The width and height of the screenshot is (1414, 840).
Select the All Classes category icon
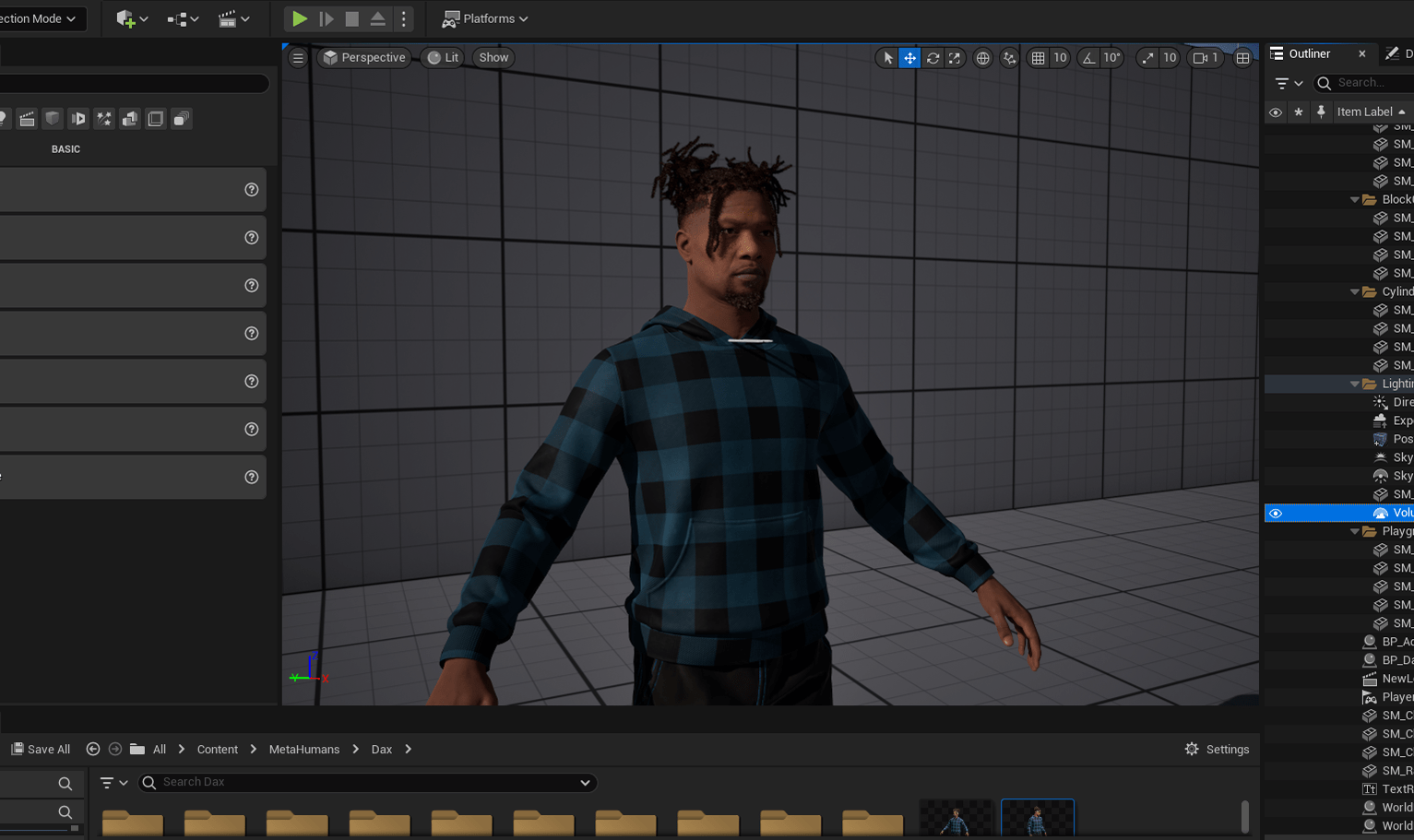182,119
